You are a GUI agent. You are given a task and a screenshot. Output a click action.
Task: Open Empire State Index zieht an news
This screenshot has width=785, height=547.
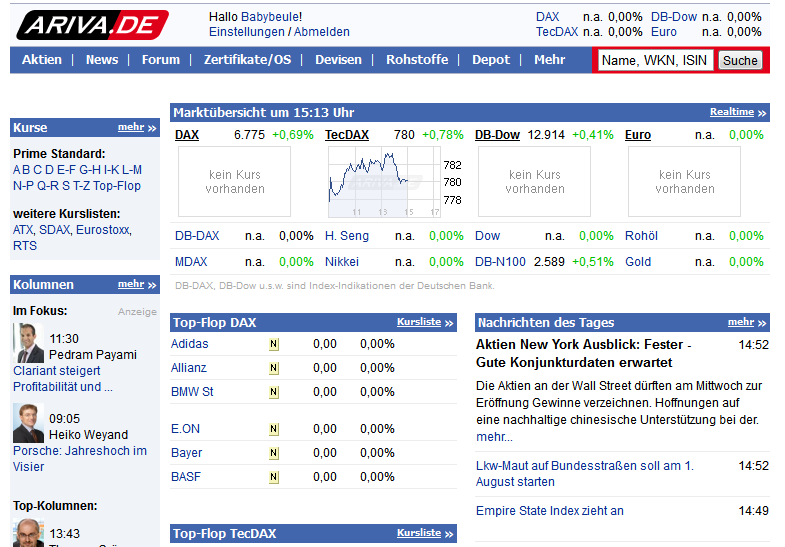click(550, 511)
